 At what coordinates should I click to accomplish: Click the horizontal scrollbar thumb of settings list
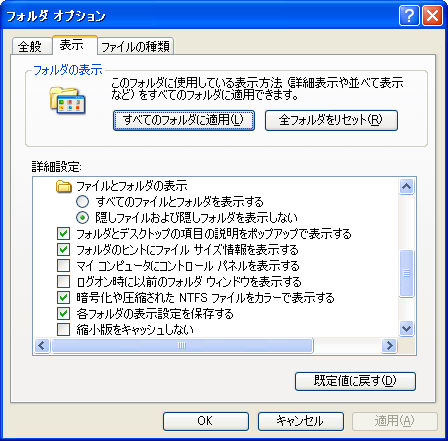(x=182, y=345)
